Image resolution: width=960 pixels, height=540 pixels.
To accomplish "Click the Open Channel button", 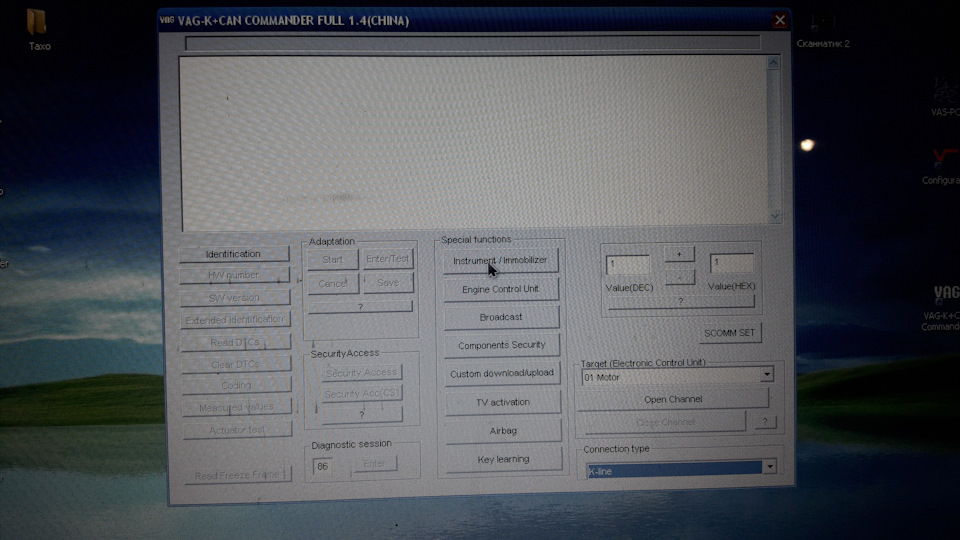I will (673, 399).
